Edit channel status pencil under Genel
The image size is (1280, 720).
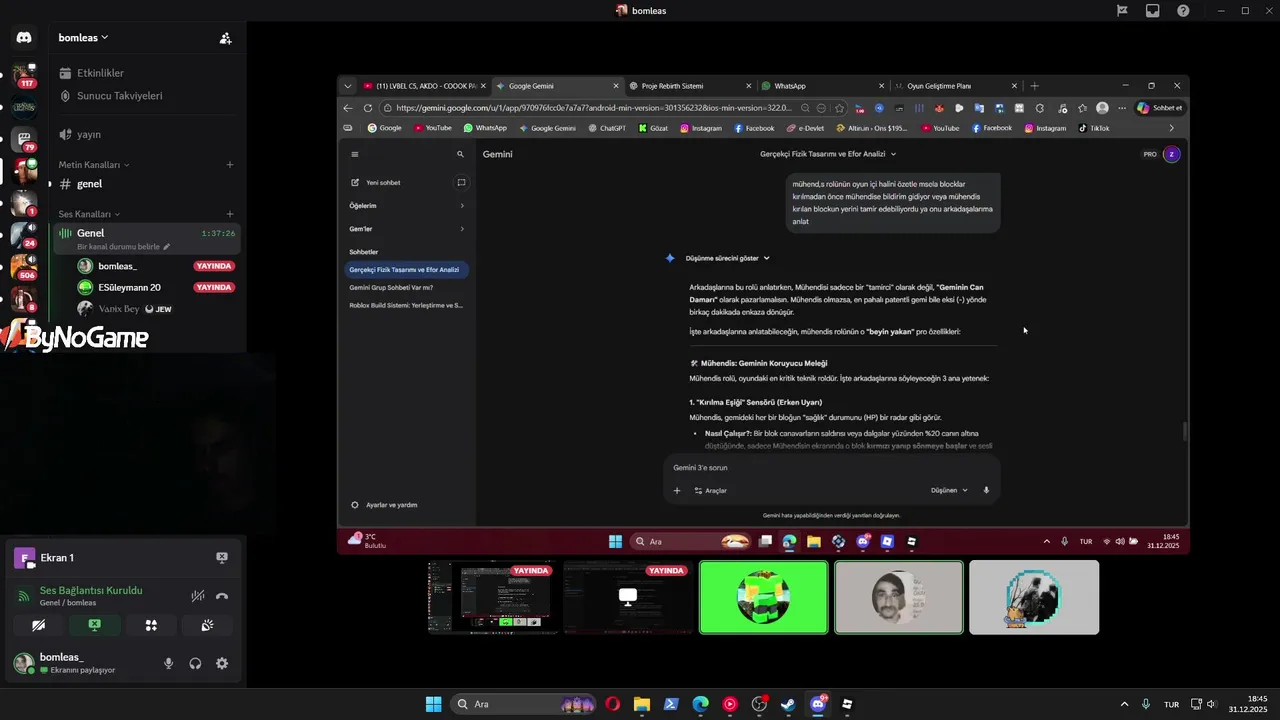(167, 247)
